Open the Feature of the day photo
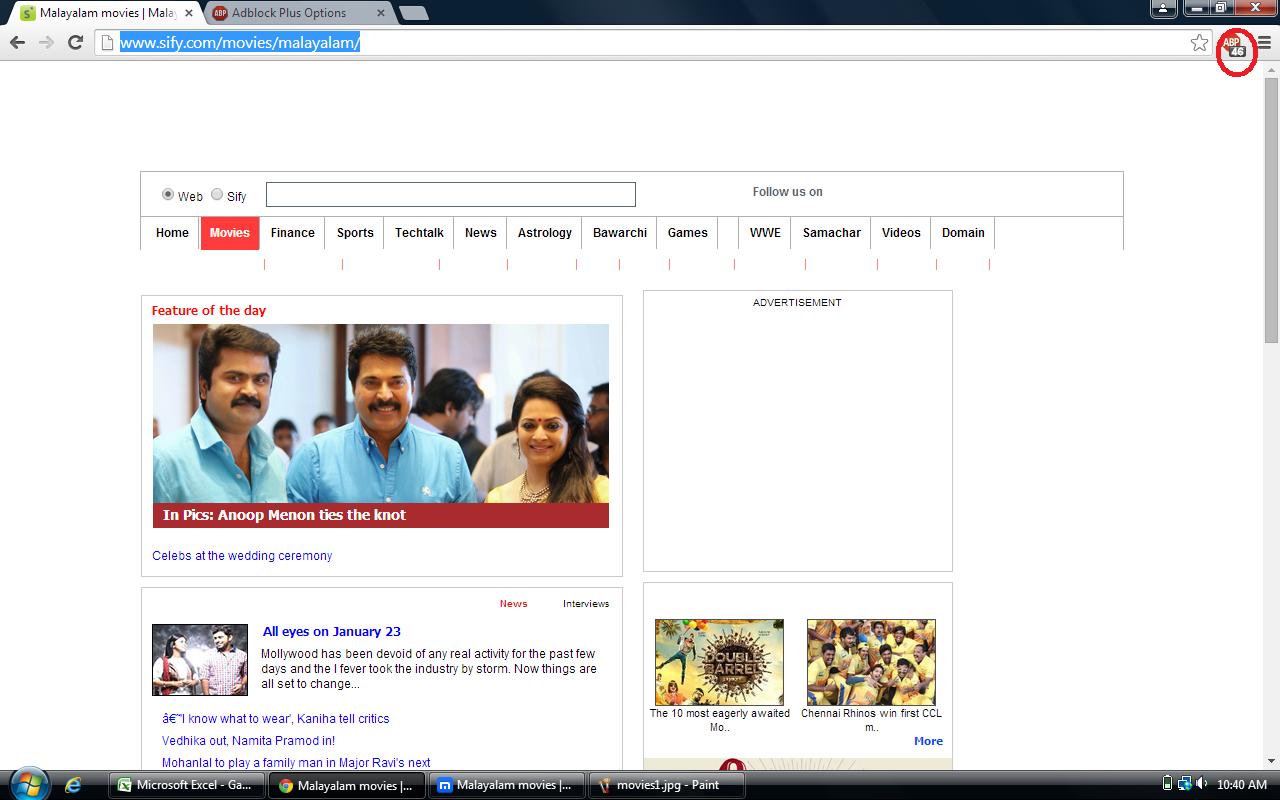 (381, 413)
